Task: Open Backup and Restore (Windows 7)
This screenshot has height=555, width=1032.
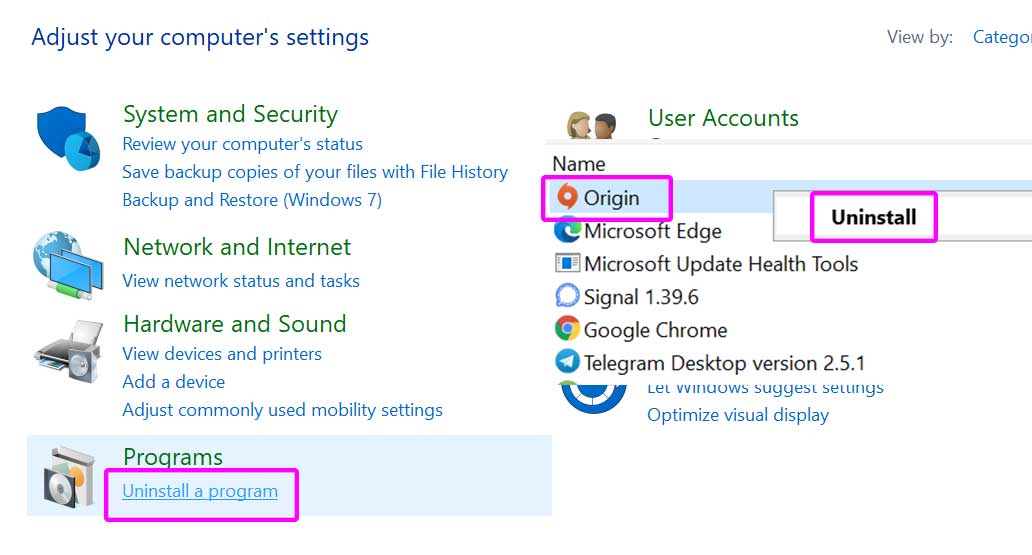Action: click(x=252, y=199)
